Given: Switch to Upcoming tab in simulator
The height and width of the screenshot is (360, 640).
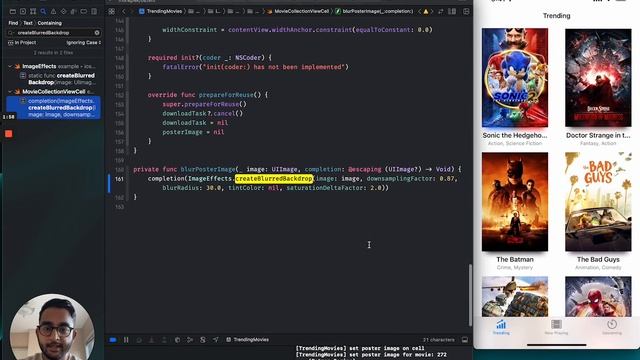Looking at the screenshot, I should pos(612,327).
